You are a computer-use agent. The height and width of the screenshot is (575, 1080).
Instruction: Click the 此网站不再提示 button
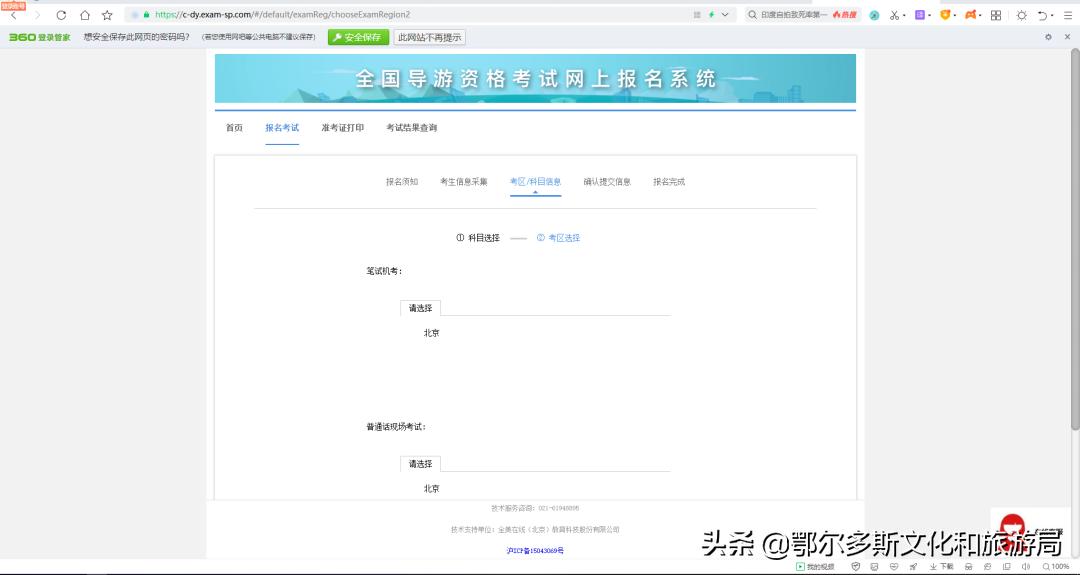click(430, 37)
